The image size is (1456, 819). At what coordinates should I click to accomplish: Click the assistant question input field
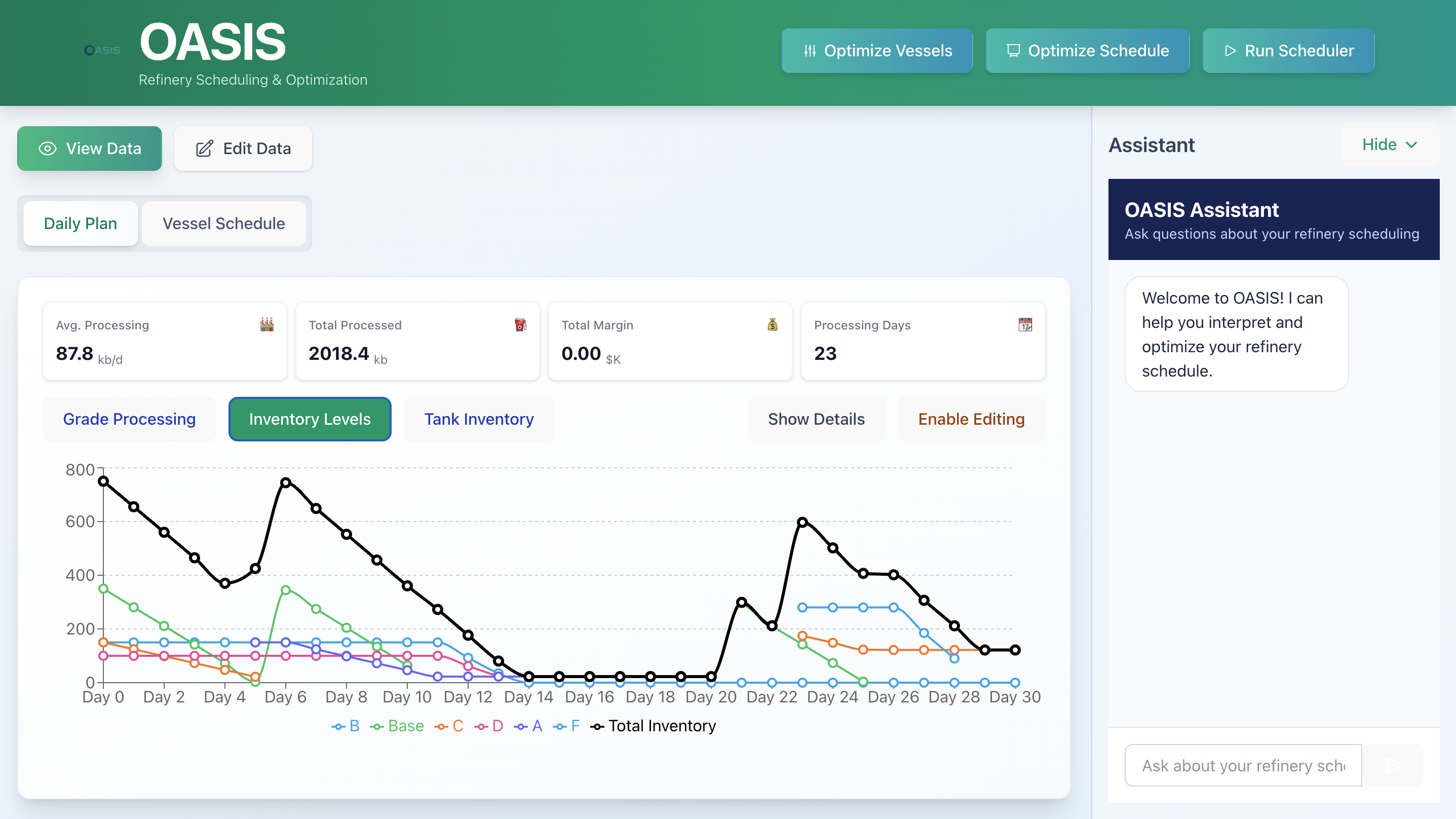[1243, 765]
